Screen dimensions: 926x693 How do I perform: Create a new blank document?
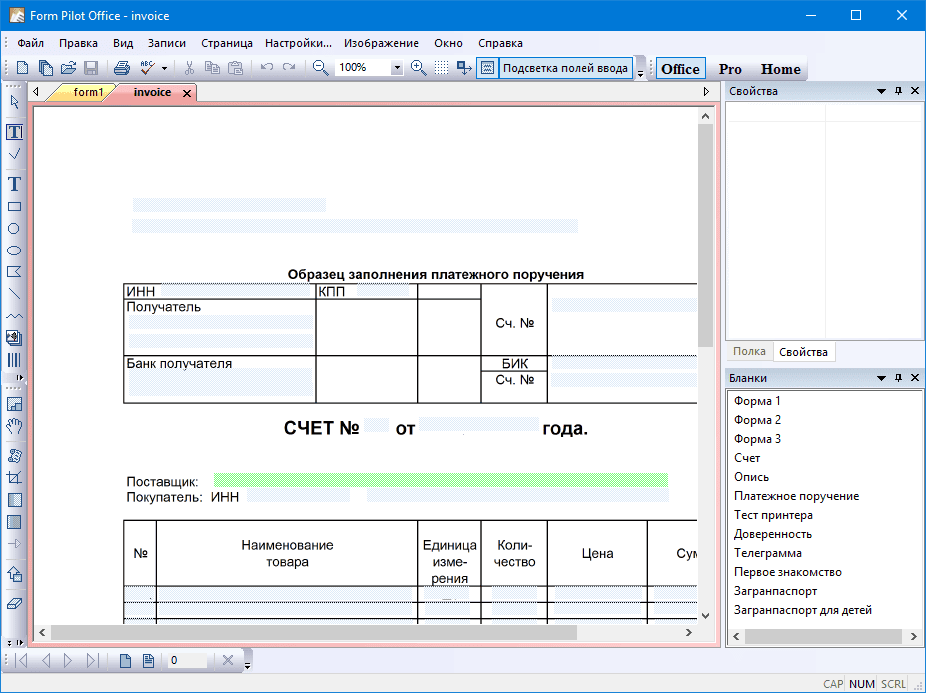tap(22, 68)
